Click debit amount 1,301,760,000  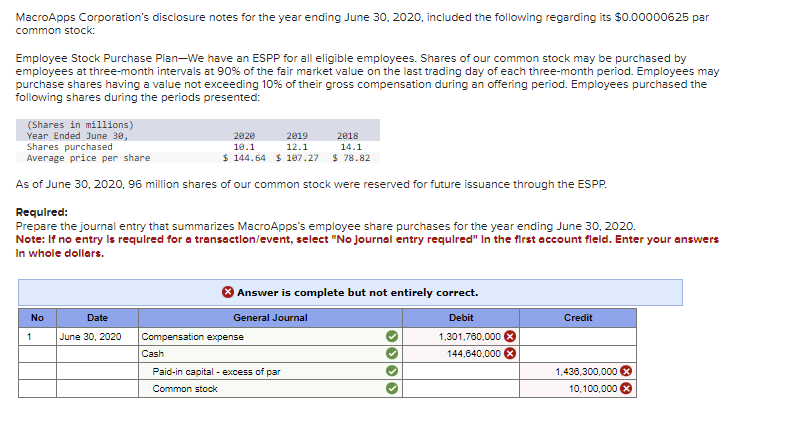[x=470, y=337]
